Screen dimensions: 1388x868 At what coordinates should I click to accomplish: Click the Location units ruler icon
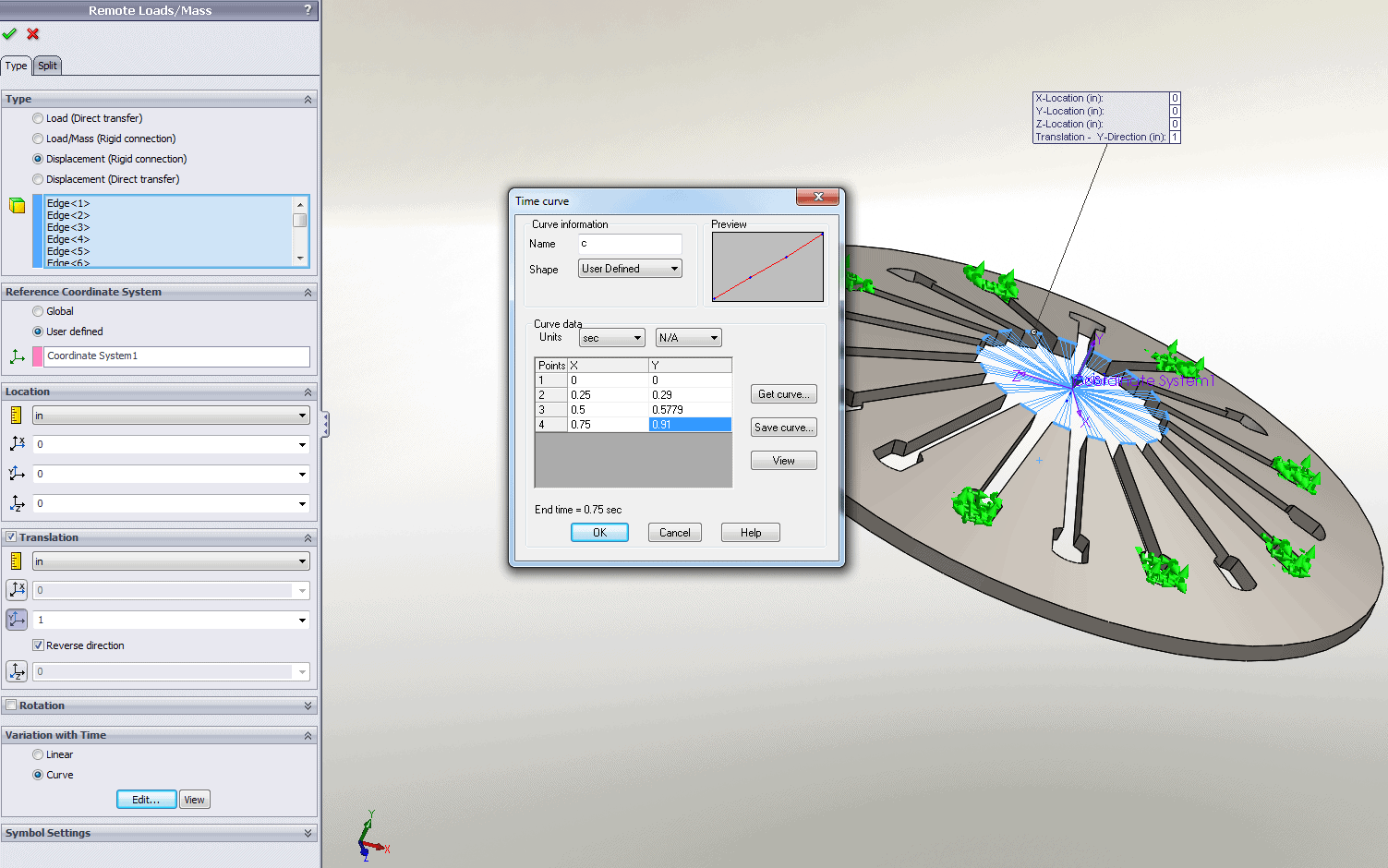[16, 416]
